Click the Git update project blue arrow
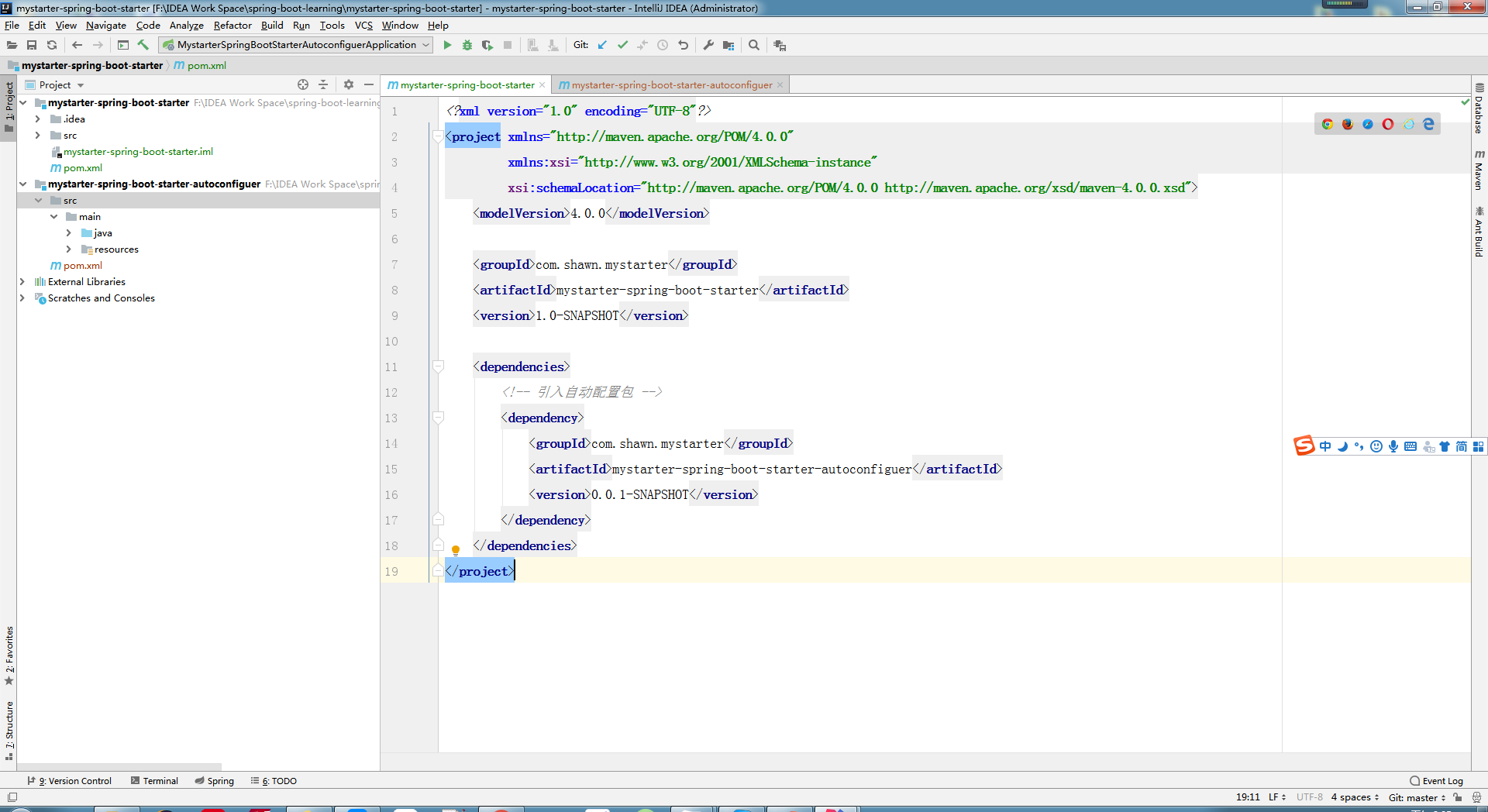The width and height of the screenshot is (1488, 812). [602, 45]
